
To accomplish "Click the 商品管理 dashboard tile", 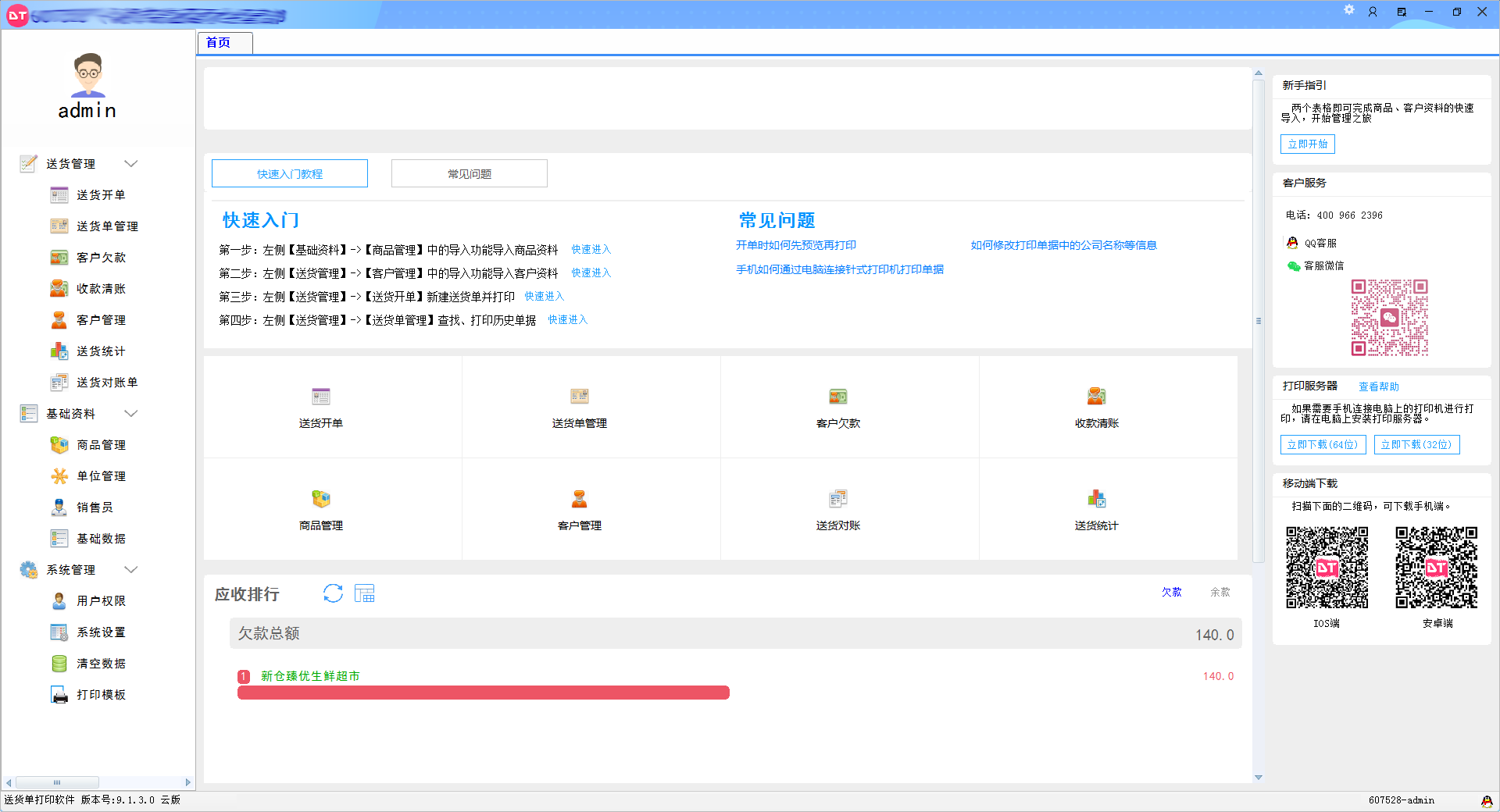I will click(333, 509).
